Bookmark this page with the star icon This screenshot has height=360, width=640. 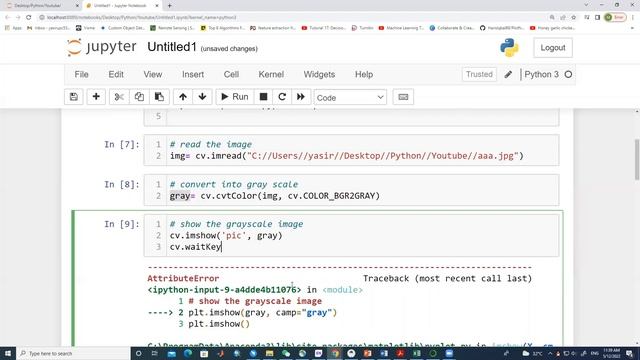click(x=573, y=17)
